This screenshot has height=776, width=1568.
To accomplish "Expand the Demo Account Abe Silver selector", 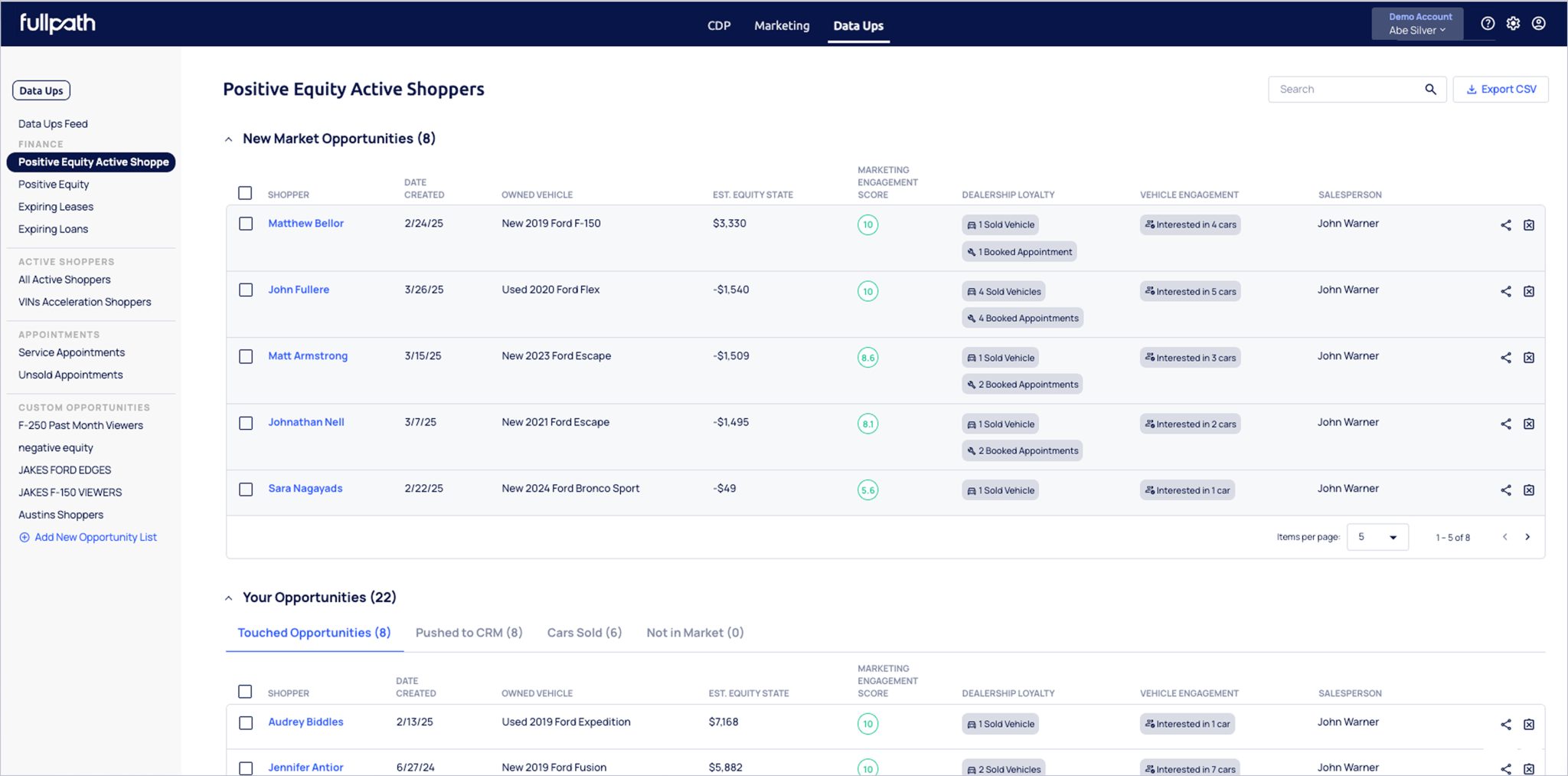I will click(1417, 24).
